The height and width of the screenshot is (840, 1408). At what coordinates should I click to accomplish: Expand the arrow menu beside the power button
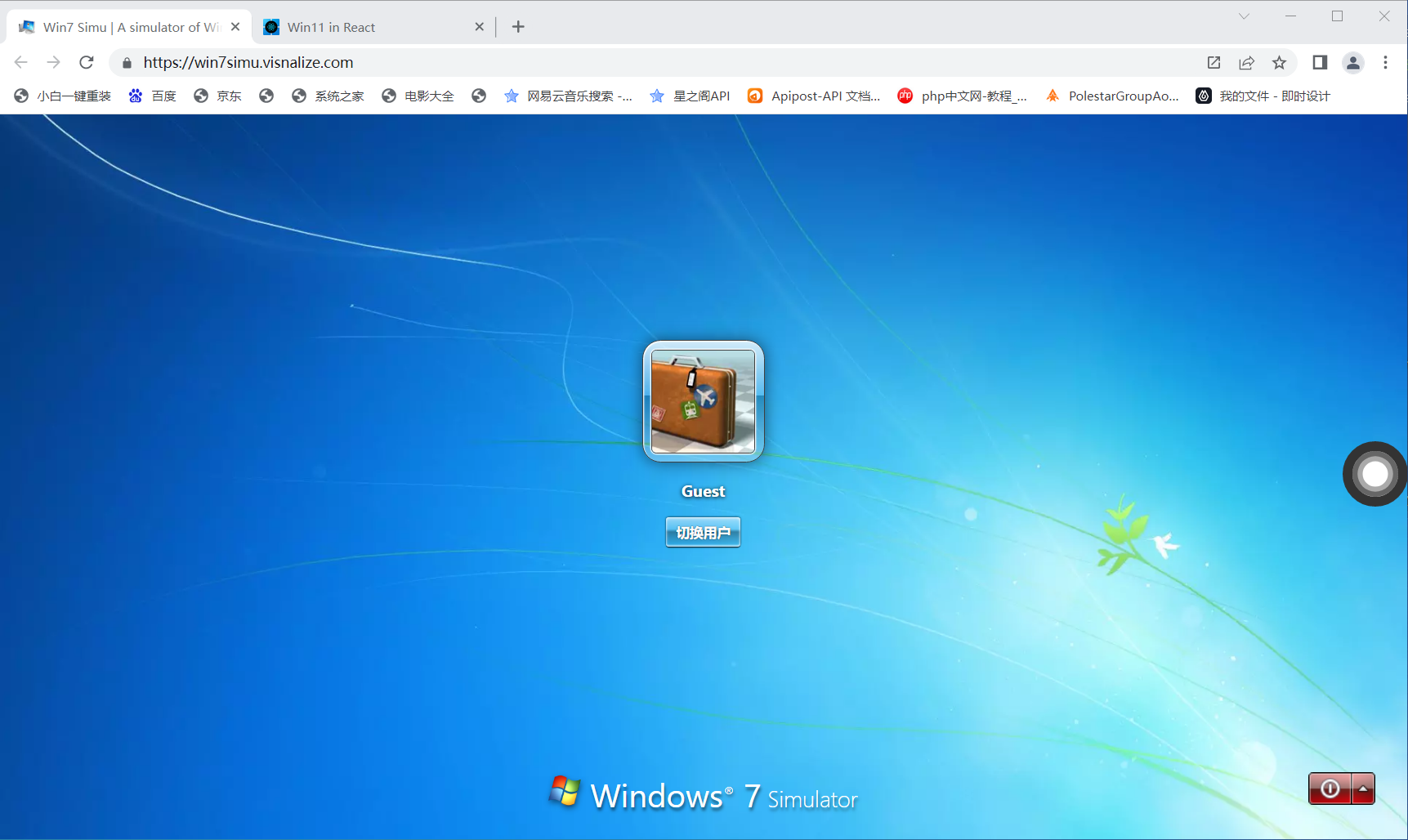pyautogui.click(x=1363, y=789)
